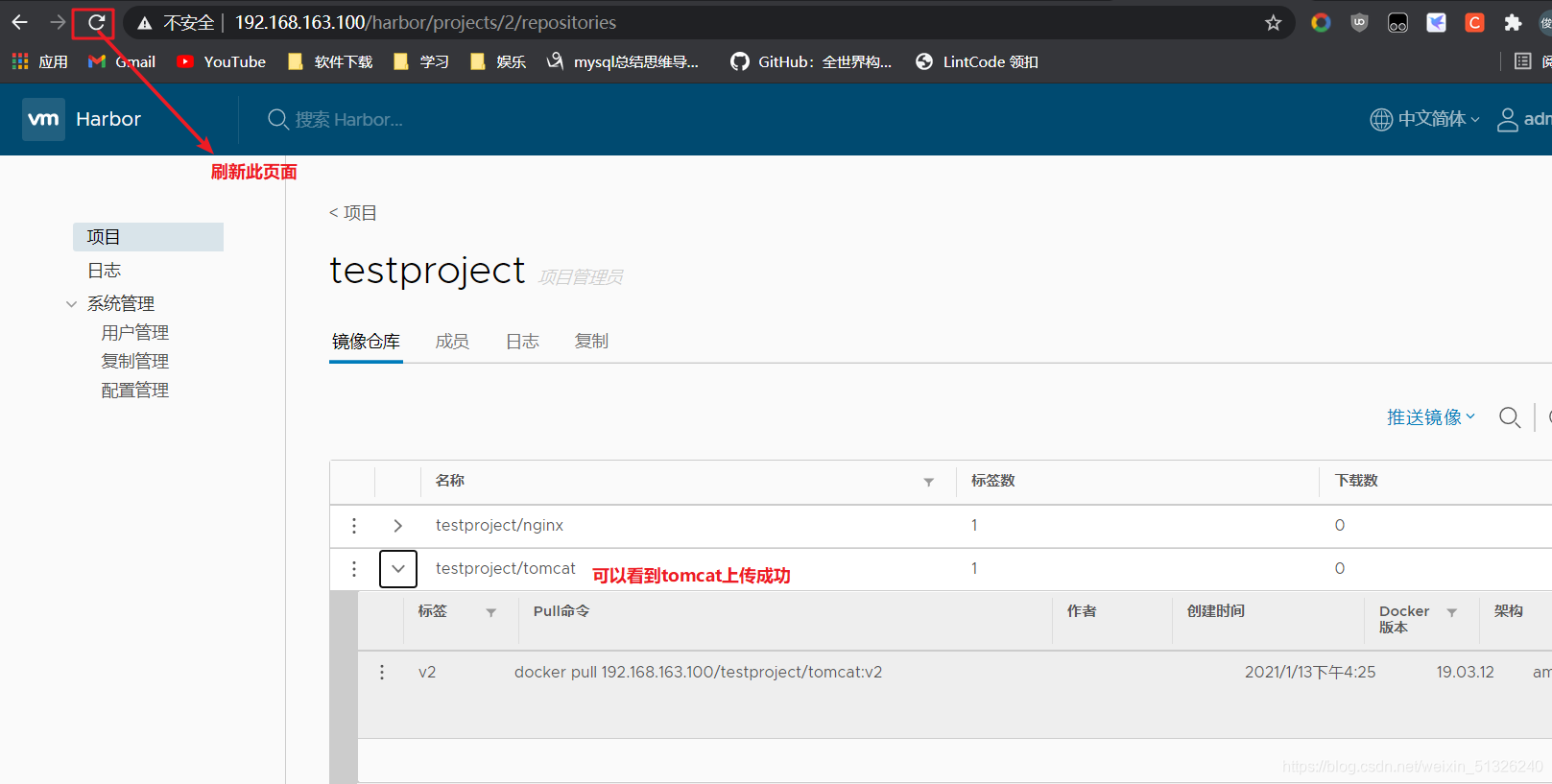Image resolution: width=1552 pixels, height=784 pixels.
Task: Click the repository search magnifier icon
Action: 1510,417
